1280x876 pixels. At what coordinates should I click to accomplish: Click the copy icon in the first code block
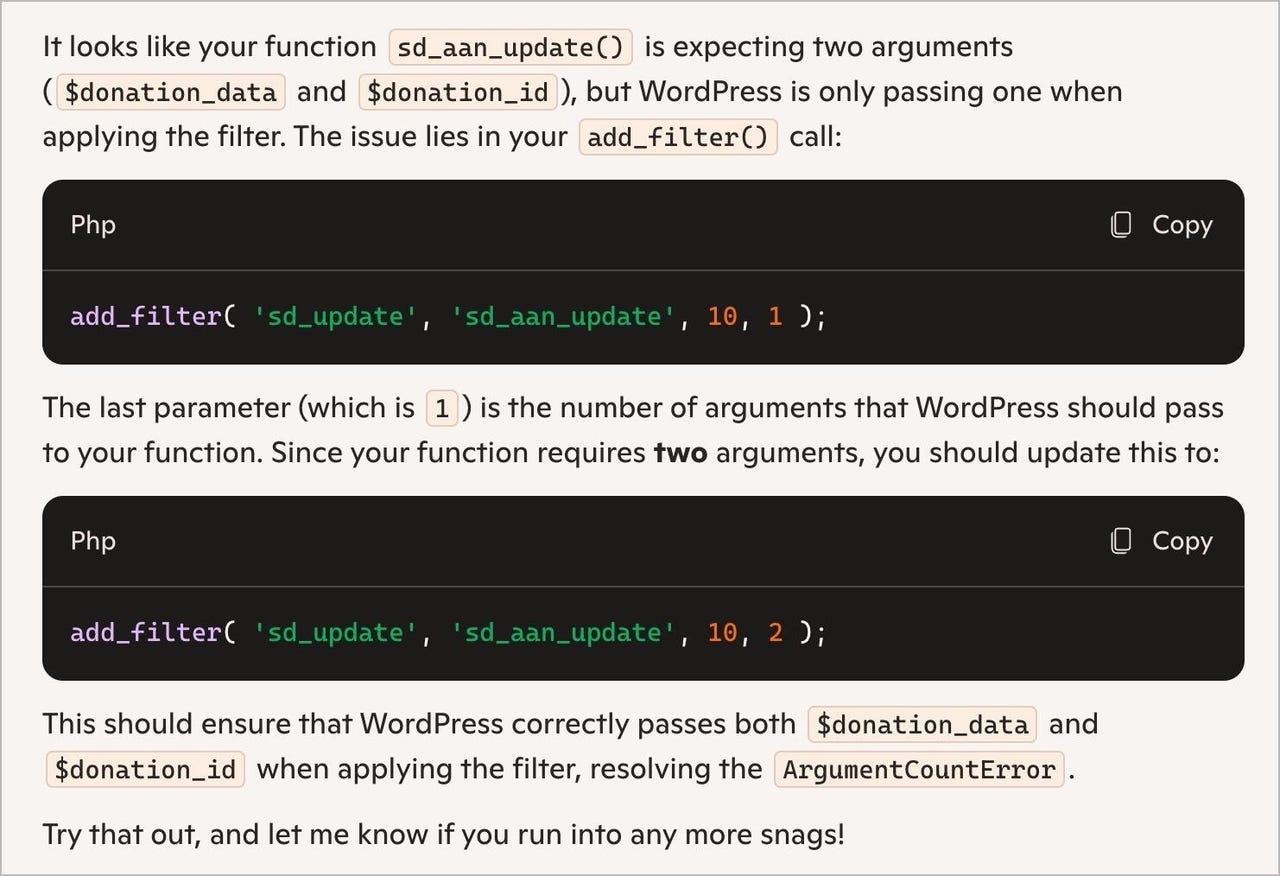[1121, 225]
